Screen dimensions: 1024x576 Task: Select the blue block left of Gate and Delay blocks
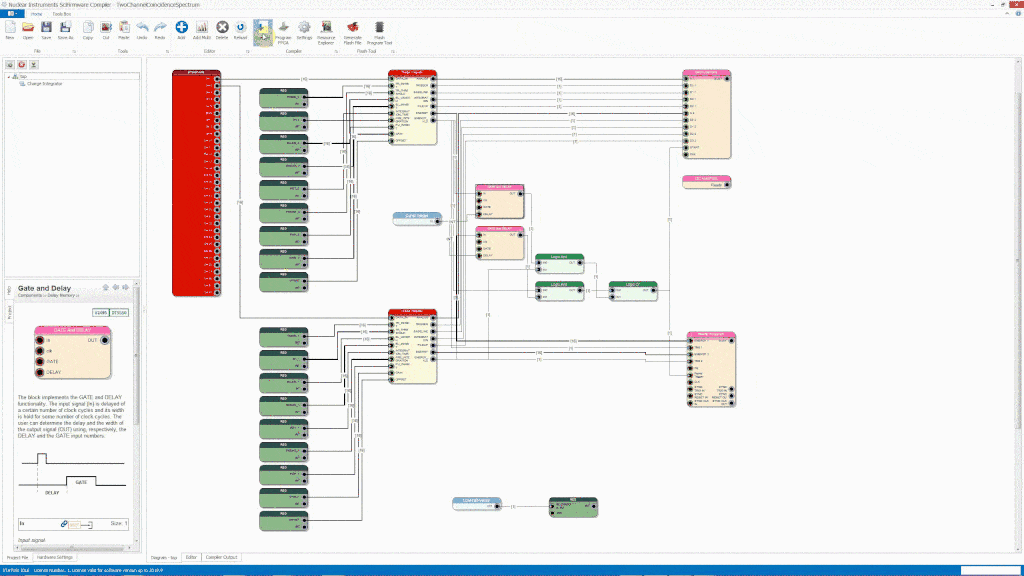[x=417, y=218]
